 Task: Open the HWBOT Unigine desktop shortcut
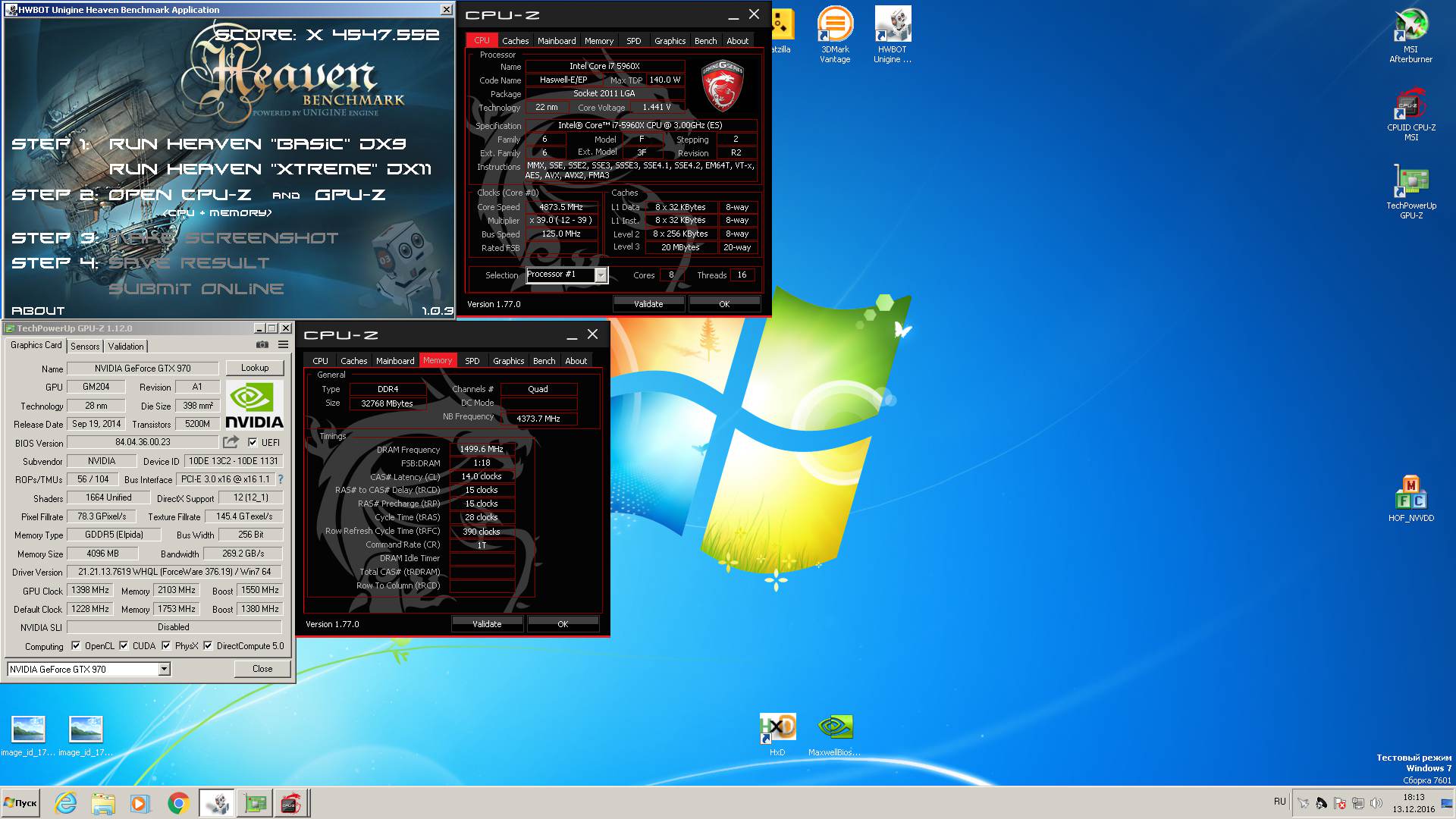(893, 34)
